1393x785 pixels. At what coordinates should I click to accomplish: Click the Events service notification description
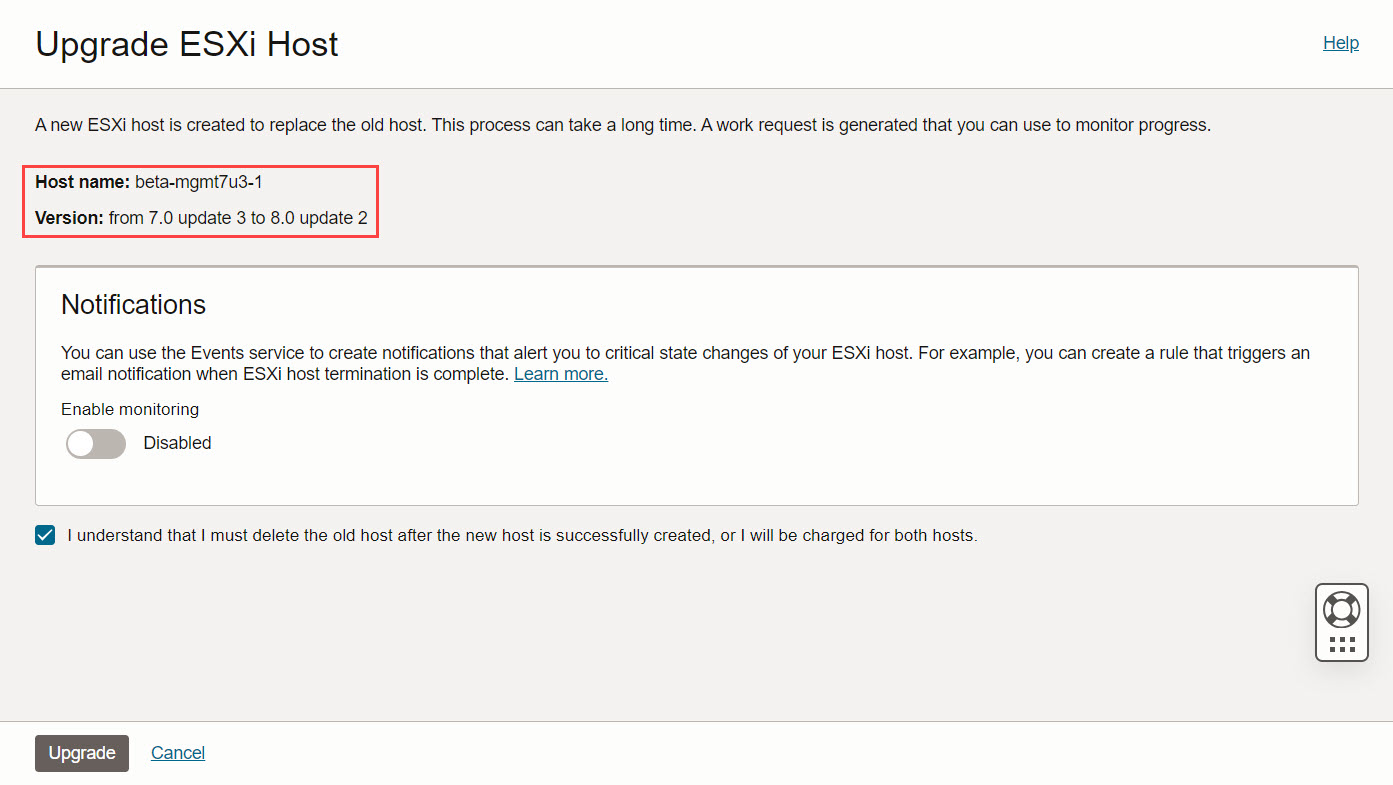(x=686, y=363)
